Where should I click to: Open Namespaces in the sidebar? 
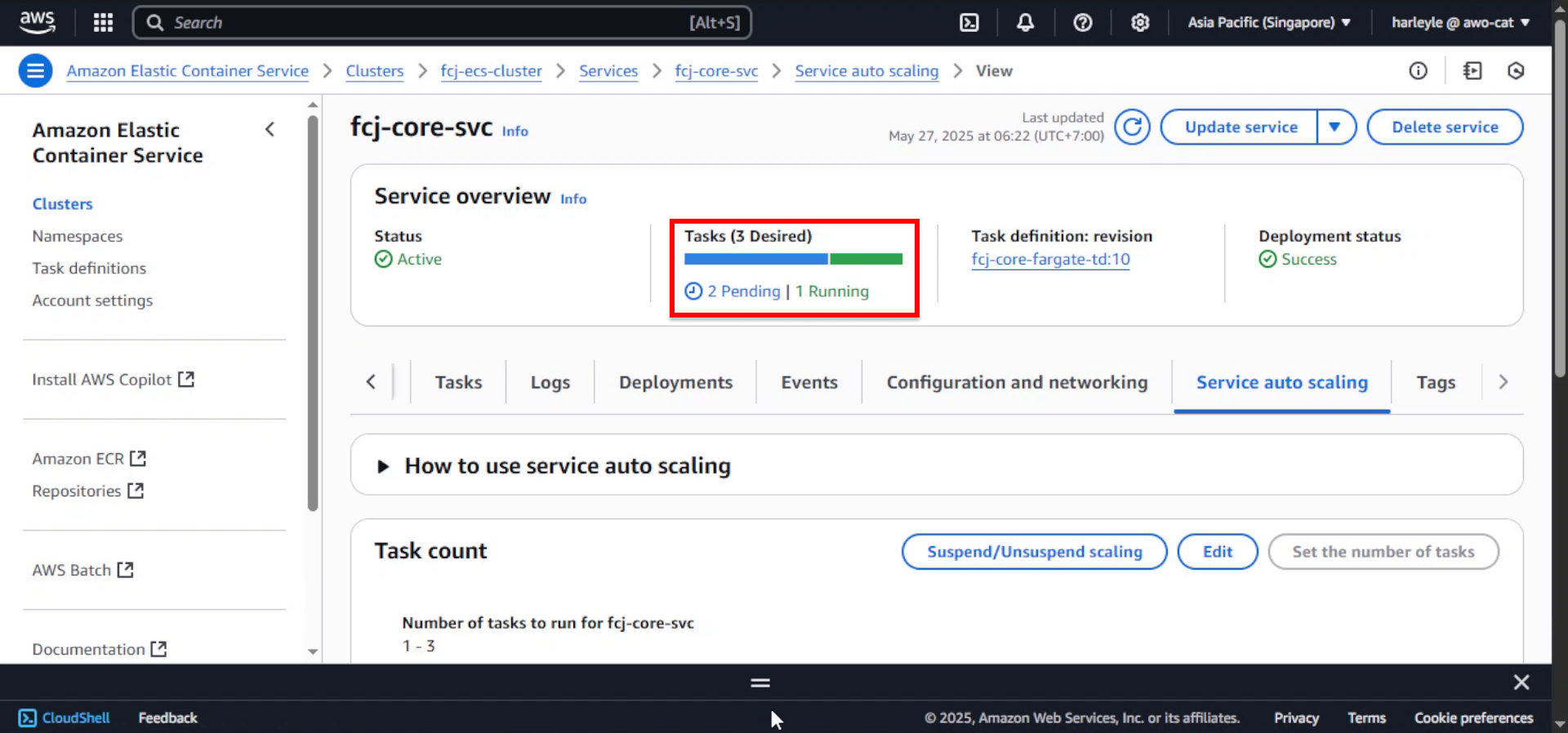78,236
